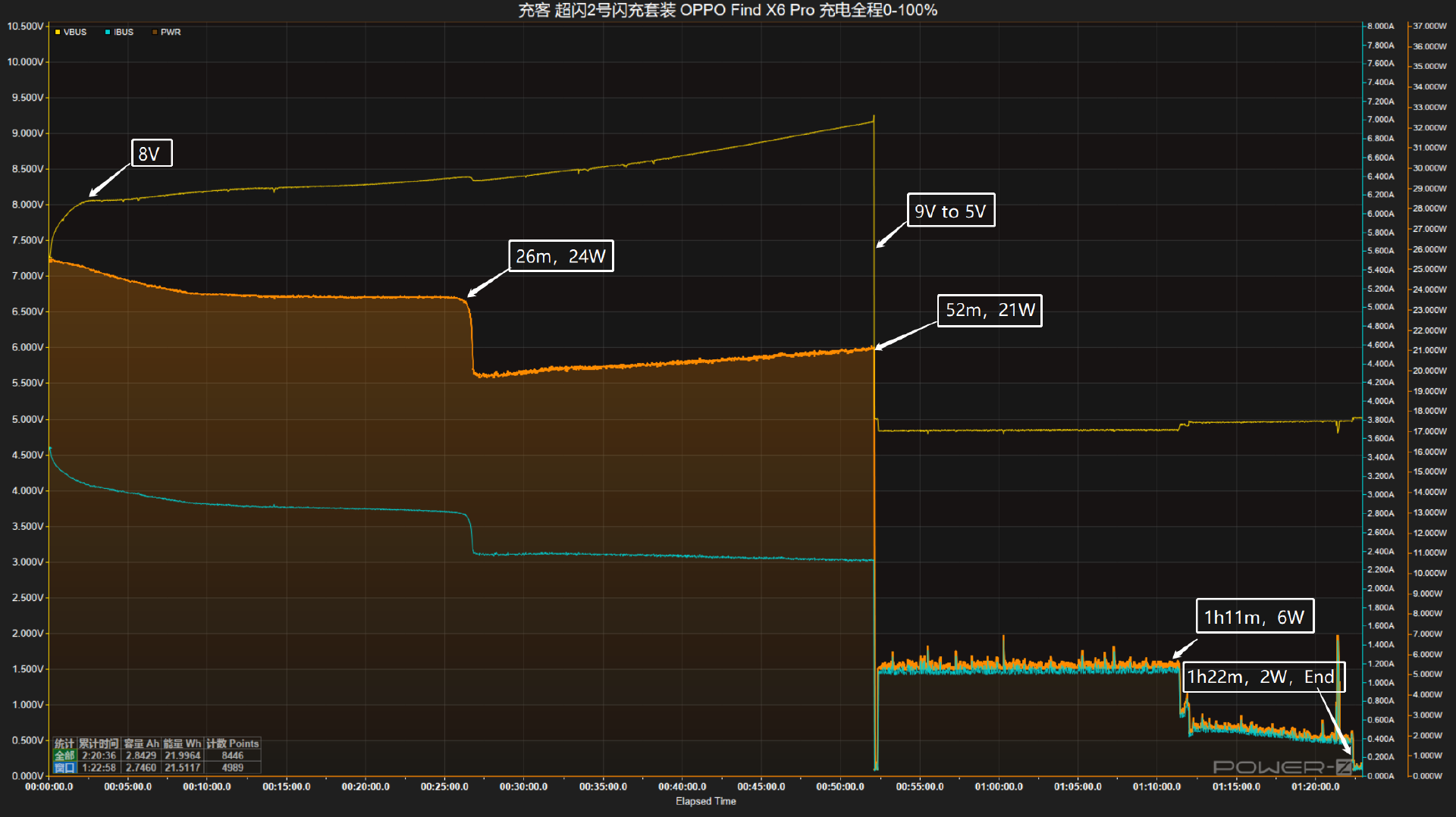Image resolution: width=1456 pixels, height=817 pixels.
Task: Toggle the PWR series label
Action: [x=171, y=33]
